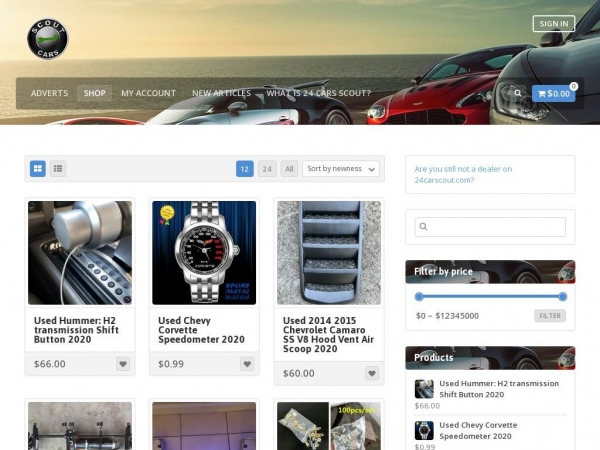Viewport: 600px width, 450px height.
Task: Open the dealer signup link on 24carscout.com
Action: tap(463, 174)
